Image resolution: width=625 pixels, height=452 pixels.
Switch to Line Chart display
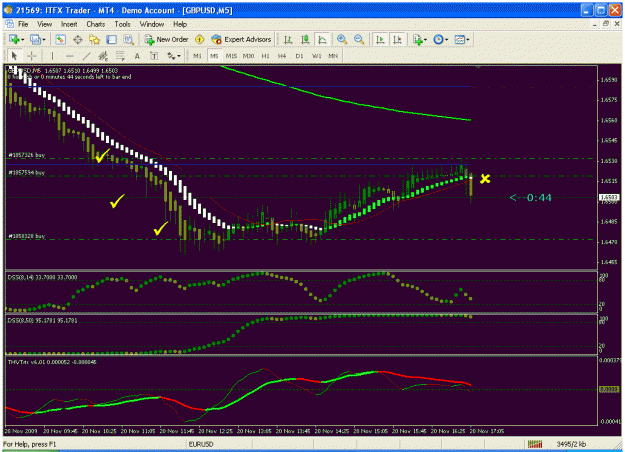(x=322, y=39)
